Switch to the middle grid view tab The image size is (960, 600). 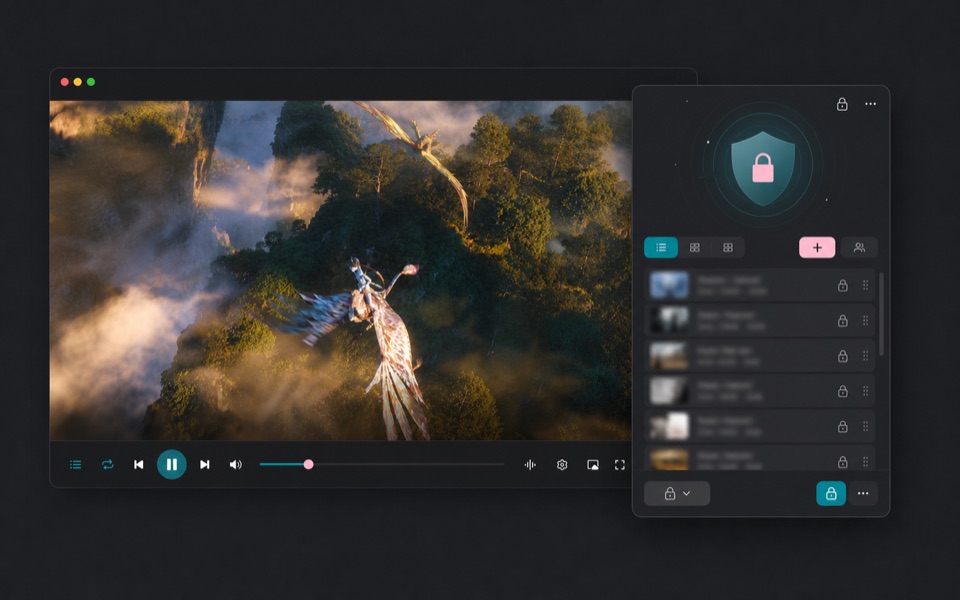tap(694, 247)
